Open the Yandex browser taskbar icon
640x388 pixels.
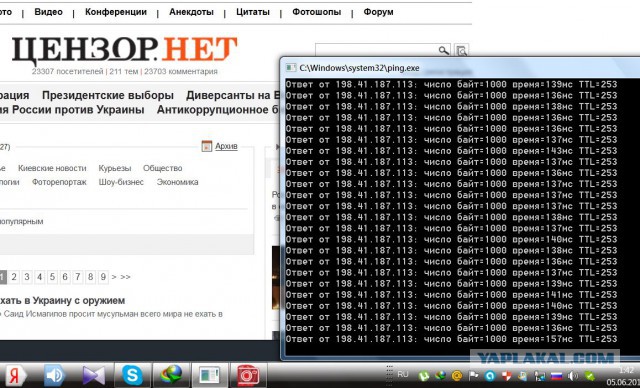(16, 375)
